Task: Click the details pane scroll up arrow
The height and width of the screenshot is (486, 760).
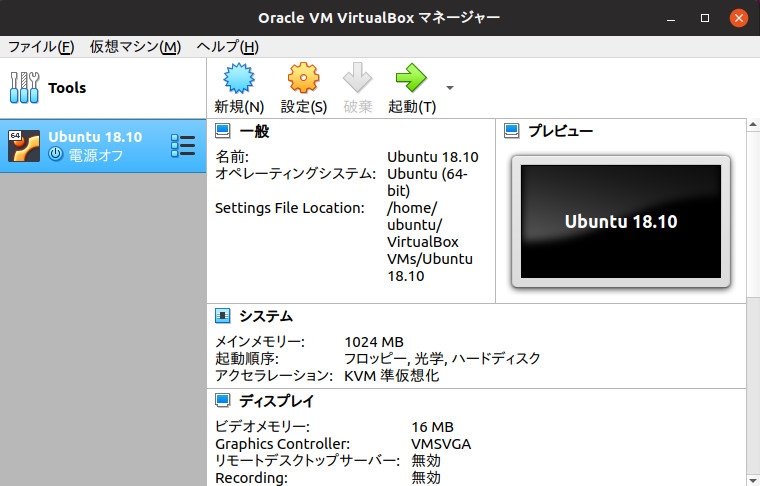Action: pos(753,125)
